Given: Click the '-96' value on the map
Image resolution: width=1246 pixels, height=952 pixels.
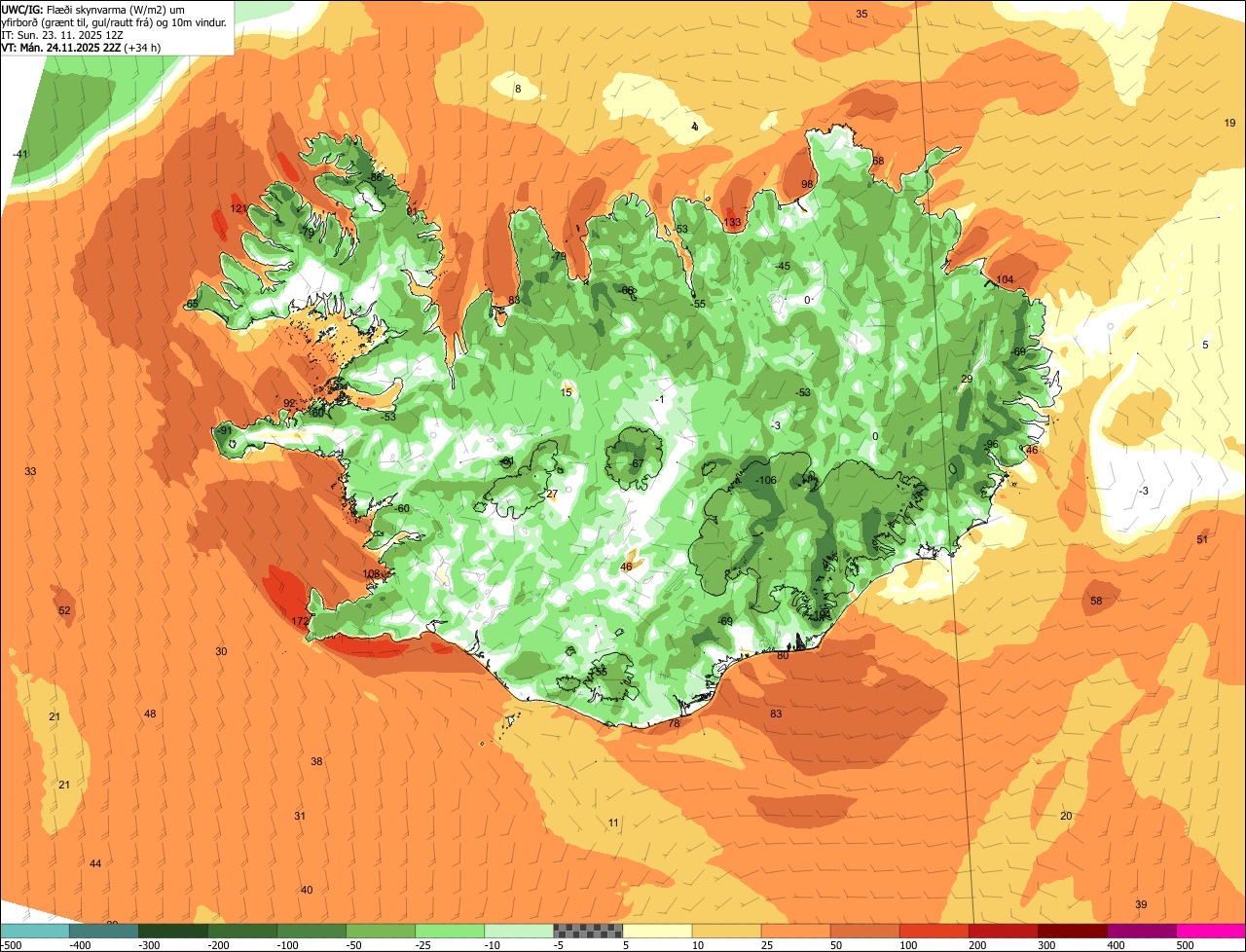Looking at the screenshot, I should [x=991, y=444].
